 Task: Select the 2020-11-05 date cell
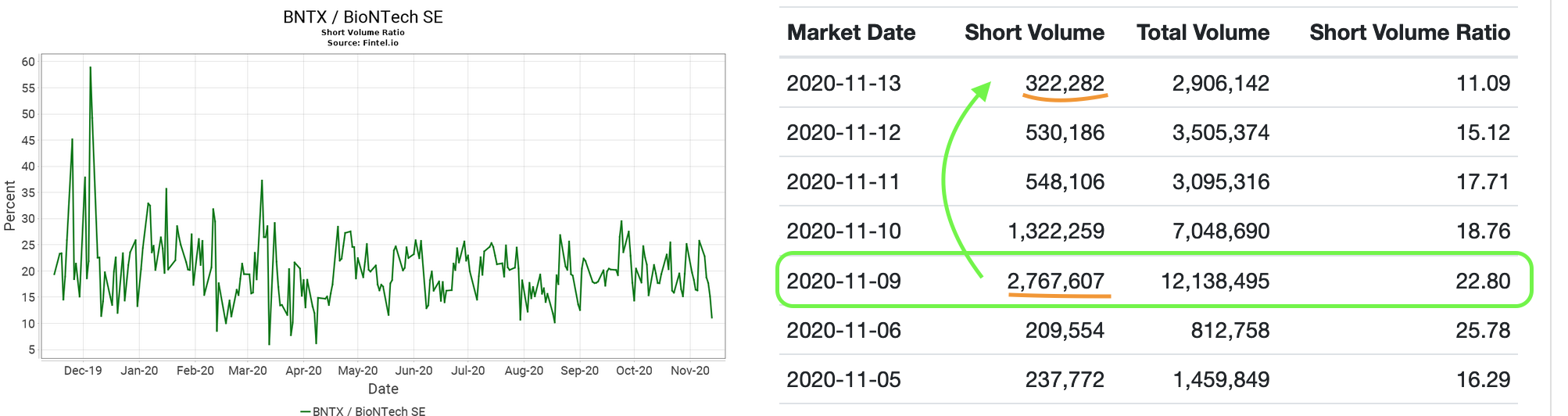[843, 380]
